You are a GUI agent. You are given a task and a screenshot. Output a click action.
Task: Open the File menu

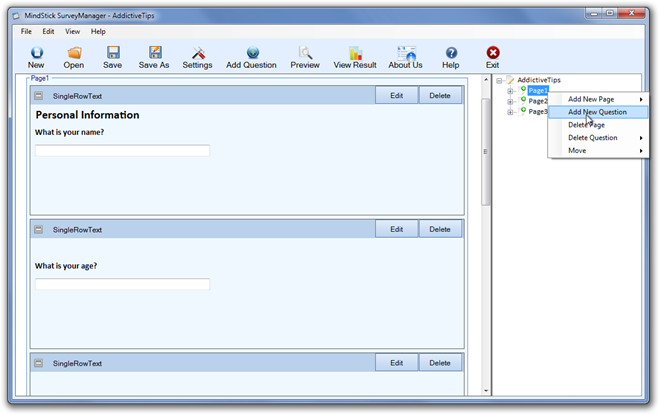pyautogui.click(x=26, y=32)
